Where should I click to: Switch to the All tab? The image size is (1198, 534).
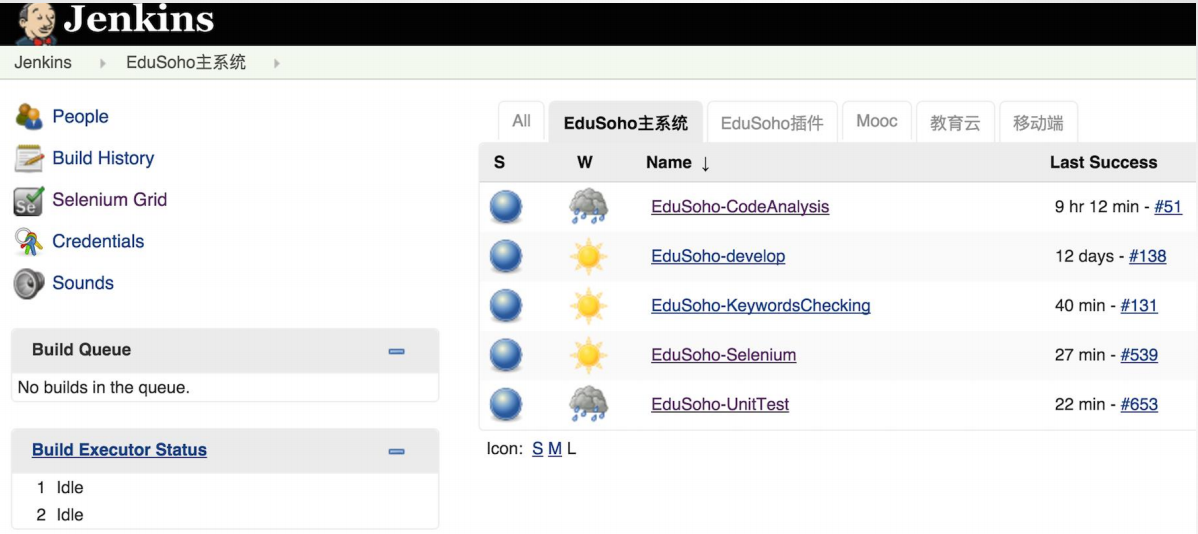click(x=522, y=121)
